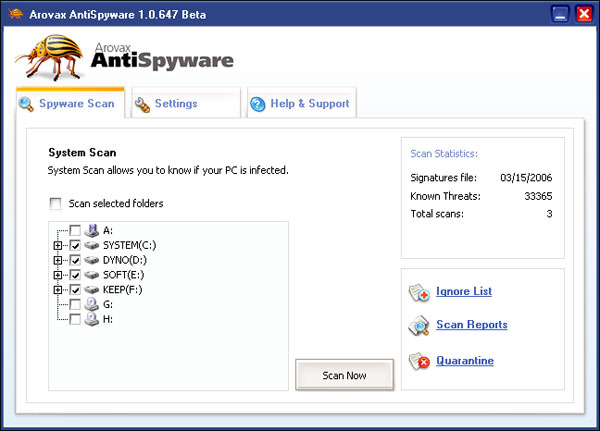Open the Scan Reports link

coord(472,325)
